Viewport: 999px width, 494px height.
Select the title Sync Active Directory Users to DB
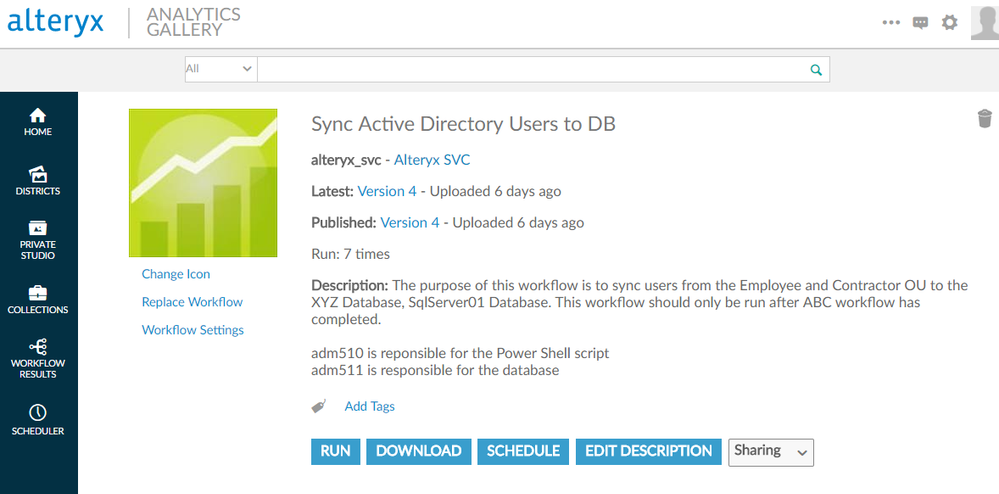463,124
